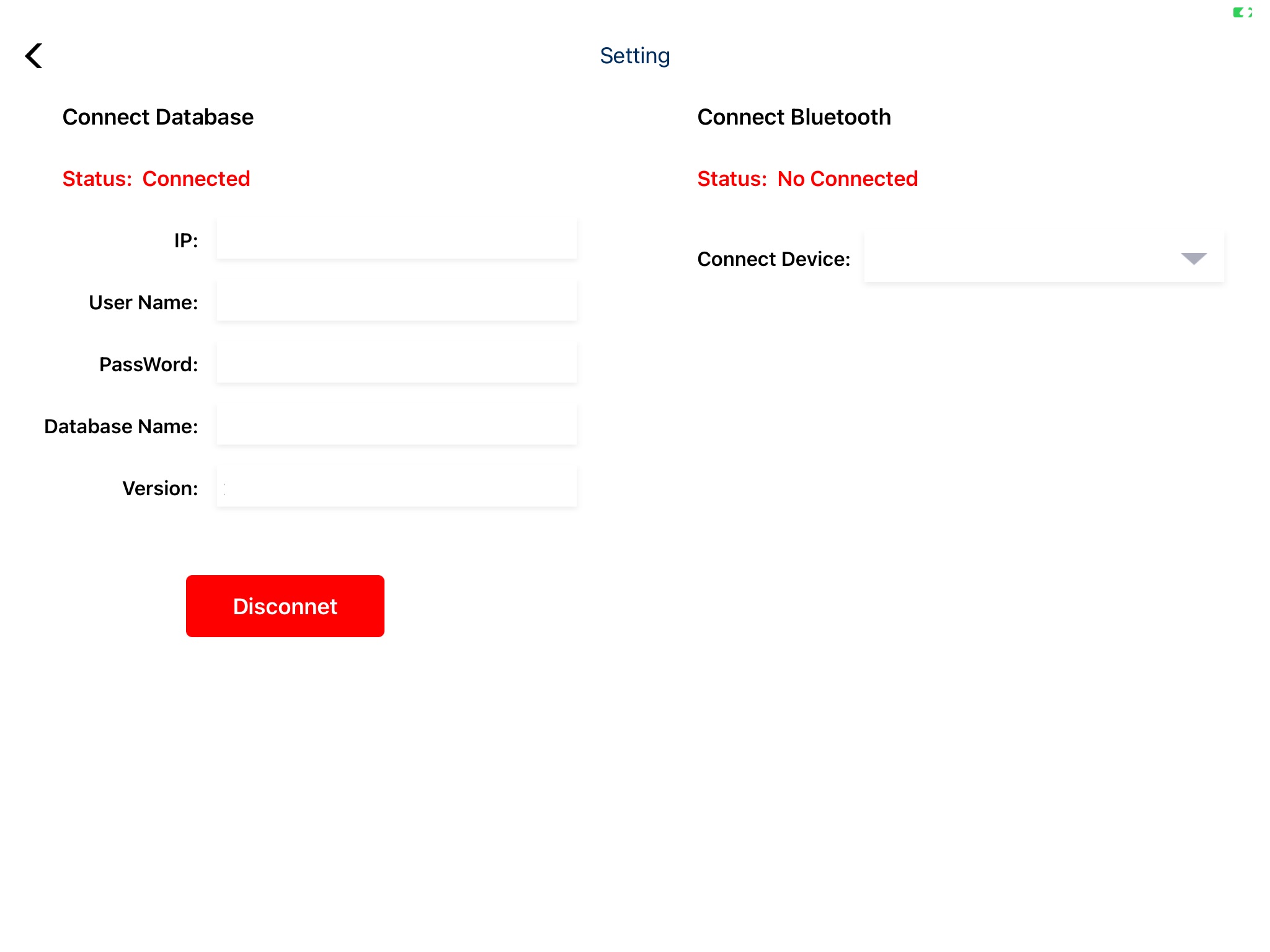Click the PassWord input field
The width and height of the screenshot is (1270, 952).
[x=397, y=364]
